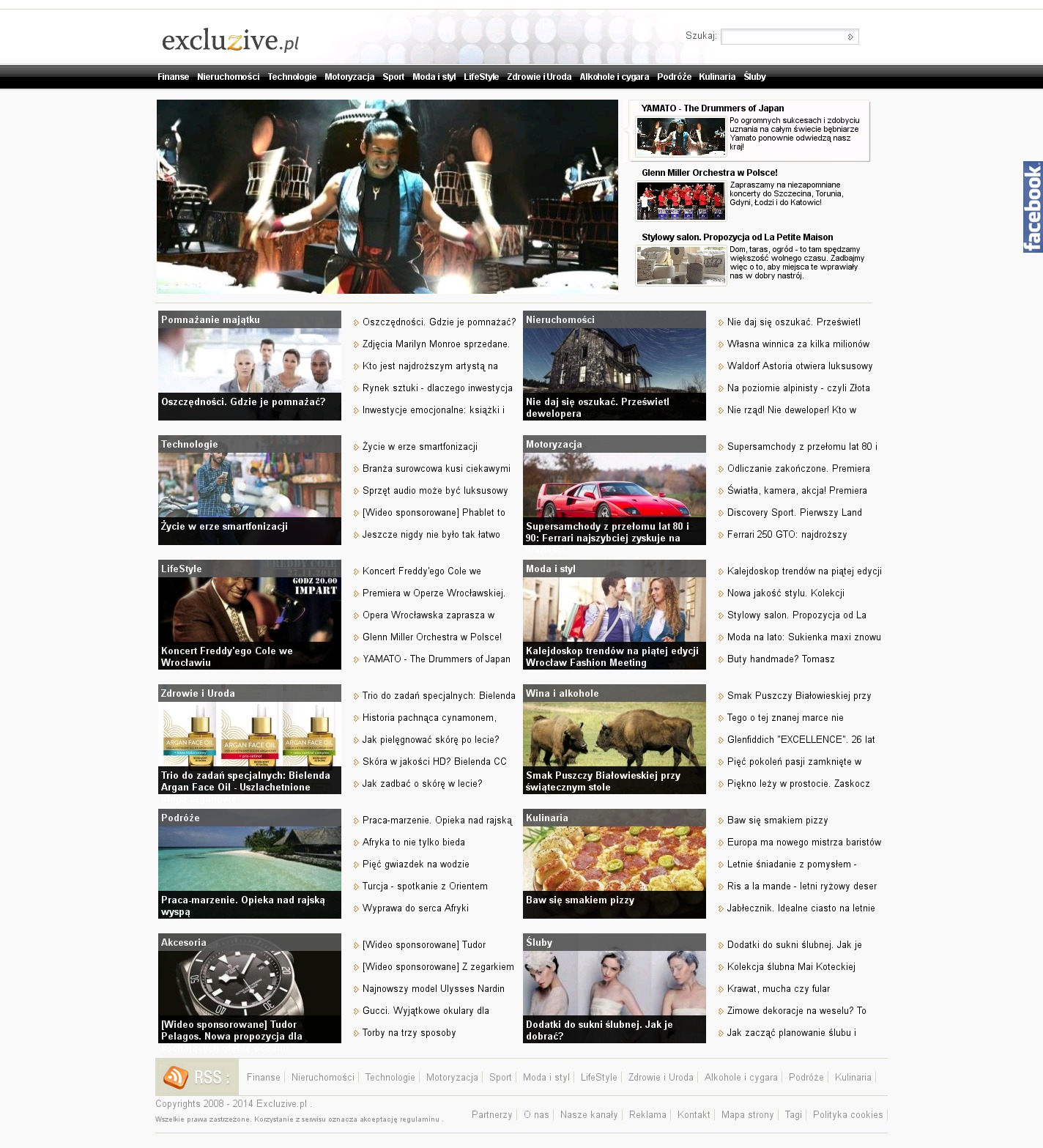
Task: Click the RSS feed icon in footer
Action: [176, 1077]
